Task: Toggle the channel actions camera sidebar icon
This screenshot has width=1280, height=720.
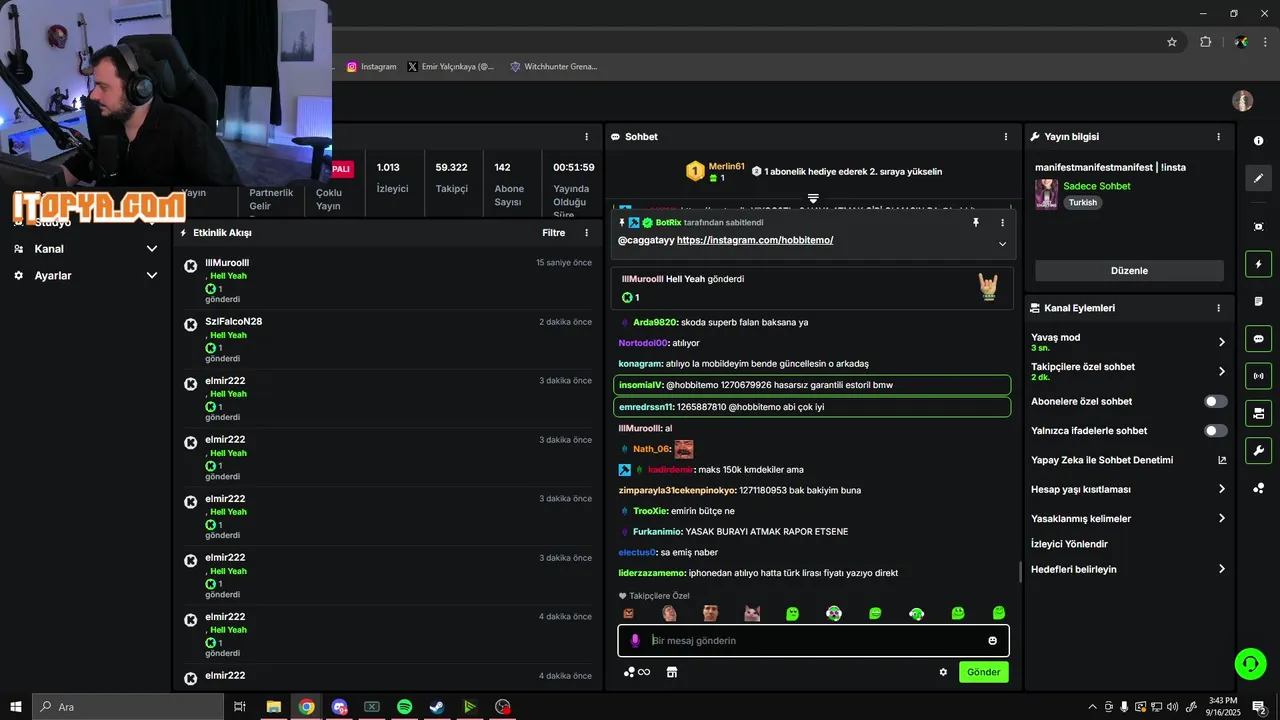Action: tap(1258, 413)
